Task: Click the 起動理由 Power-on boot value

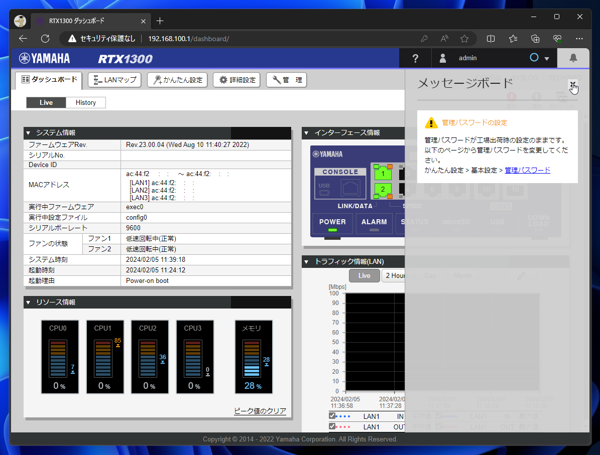Action: (x=147, y=281)
